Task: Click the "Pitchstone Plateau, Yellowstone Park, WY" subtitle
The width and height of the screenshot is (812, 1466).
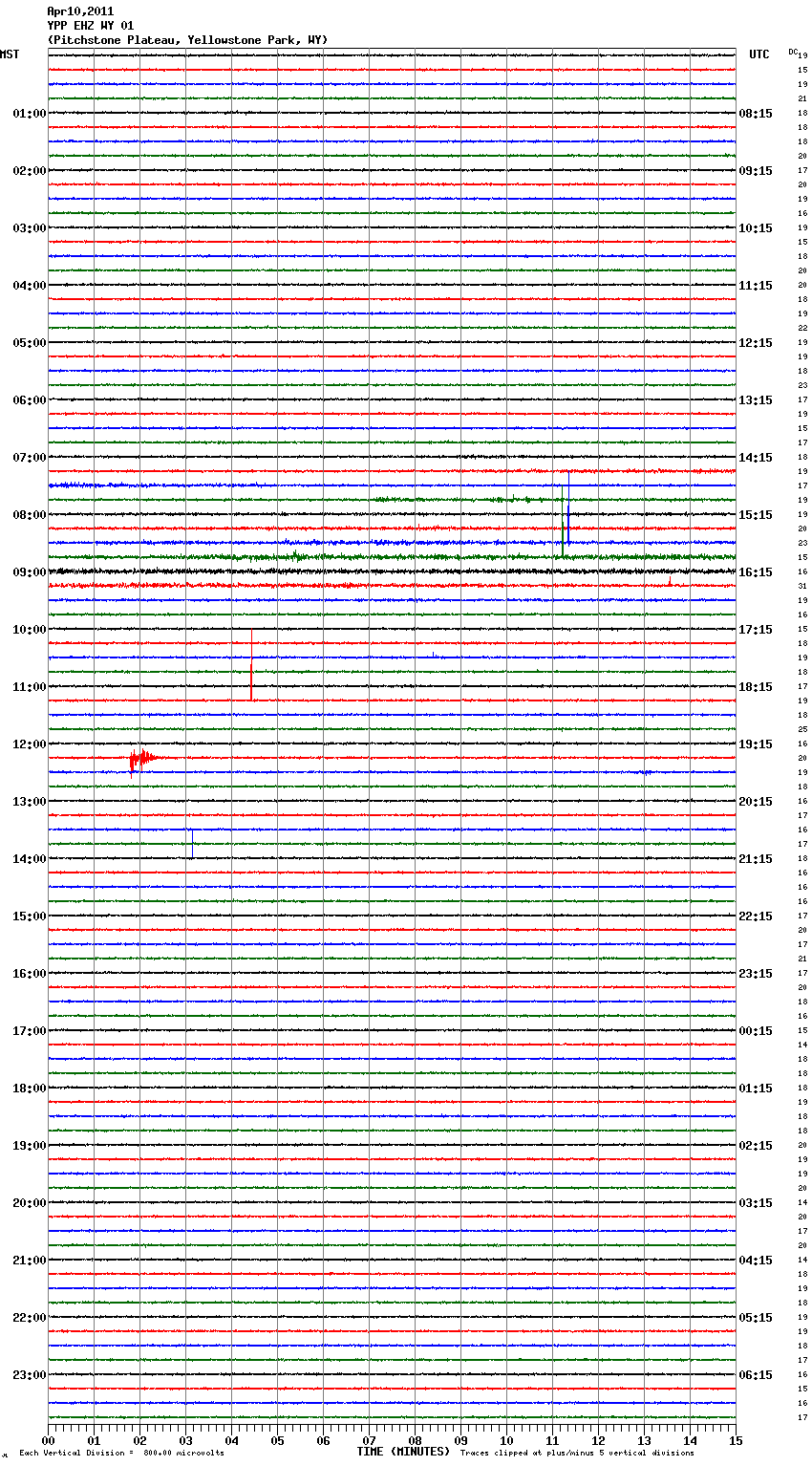Action: [x=187, y=40]
